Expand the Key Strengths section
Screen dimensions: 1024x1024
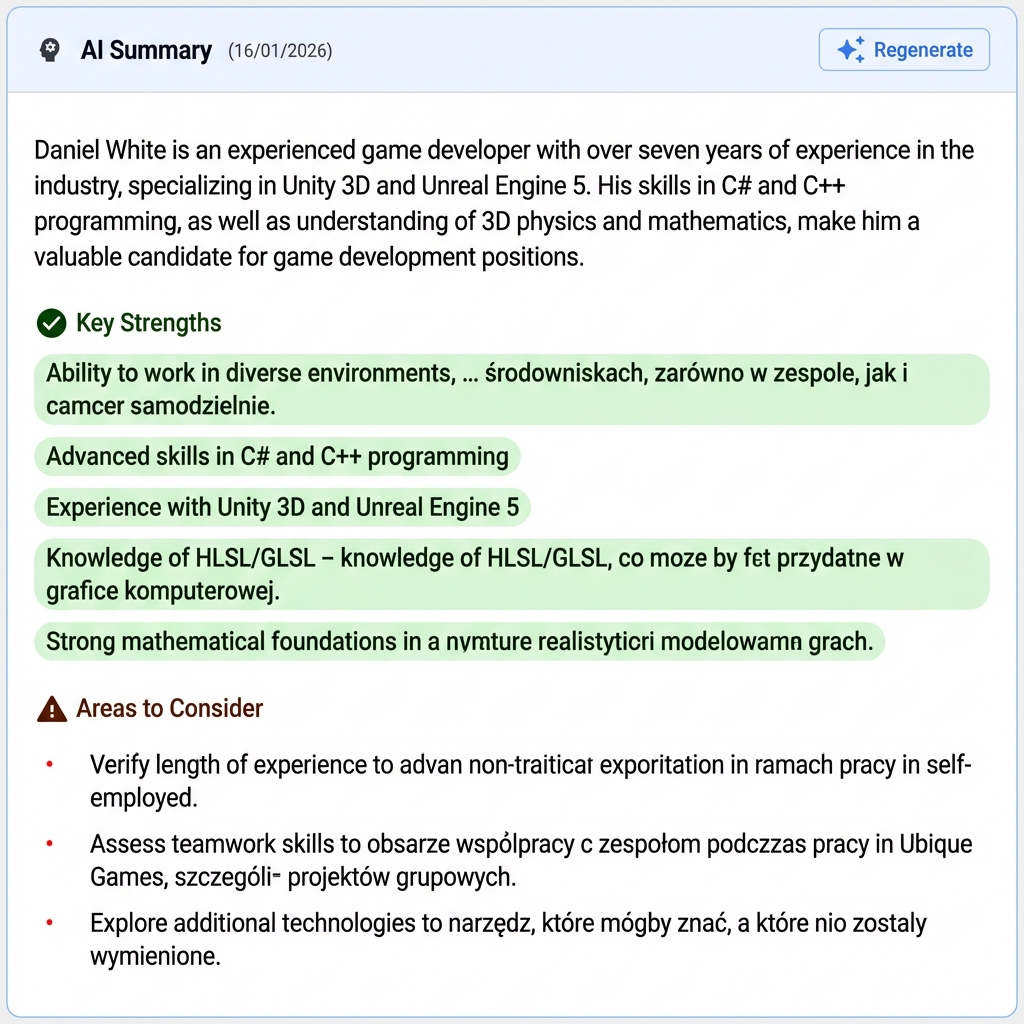148,322
